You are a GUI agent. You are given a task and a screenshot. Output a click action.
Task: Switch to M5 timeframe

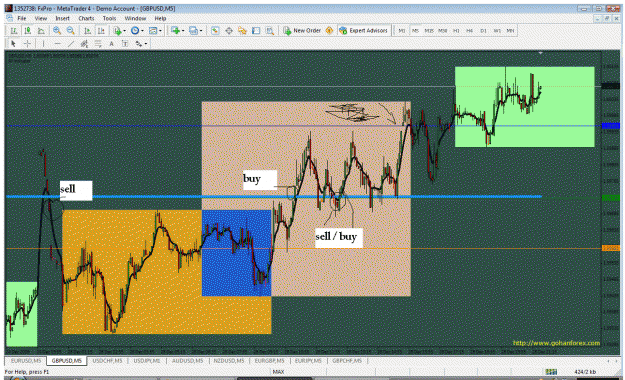pos(415,31)
